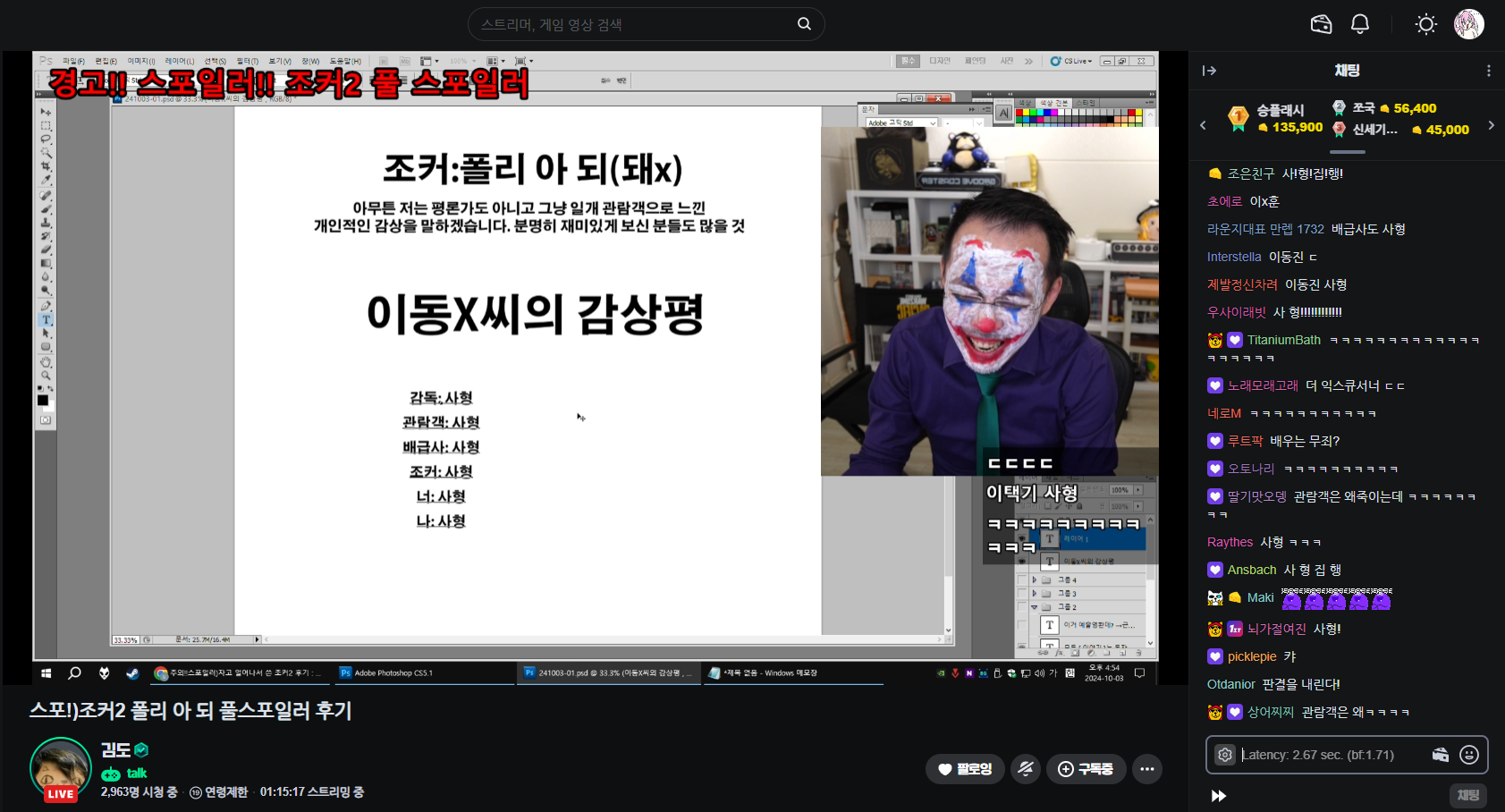Screen dimensions: 1505x812
Task: Click the cheese donation icon in chat input
Action: pos(1440,755)
